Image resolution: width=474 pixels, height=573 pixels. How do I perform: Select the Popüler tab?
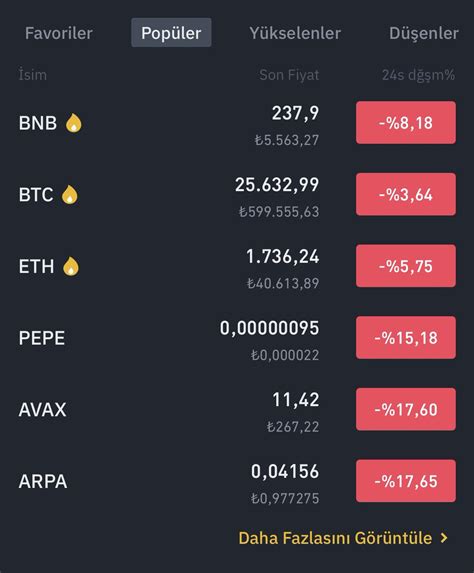click(171, 33)
